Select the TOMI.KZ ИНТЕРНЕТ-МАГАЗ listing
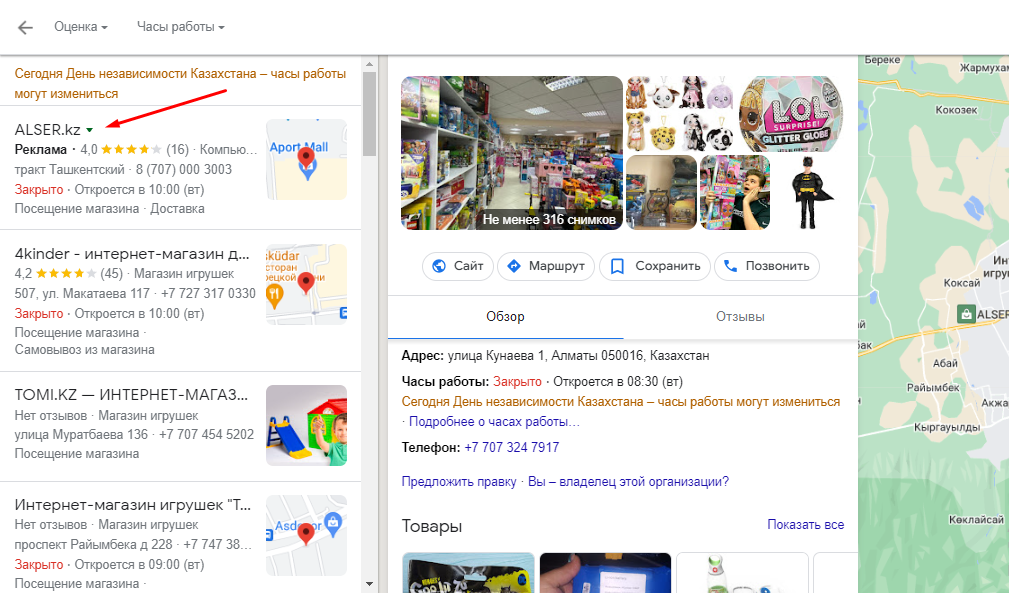 pyautogui.click(x=131, y=395)
